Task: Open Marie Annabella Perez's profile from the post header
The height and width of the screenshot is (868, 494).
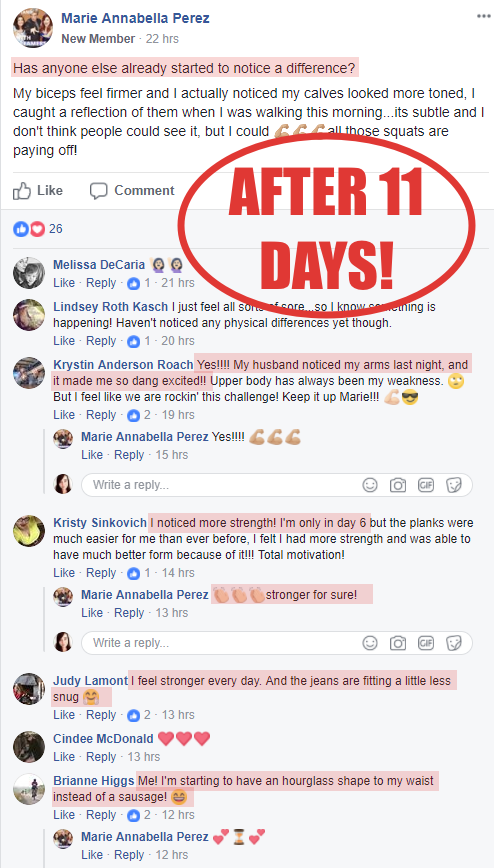Action: click(135, 18)
